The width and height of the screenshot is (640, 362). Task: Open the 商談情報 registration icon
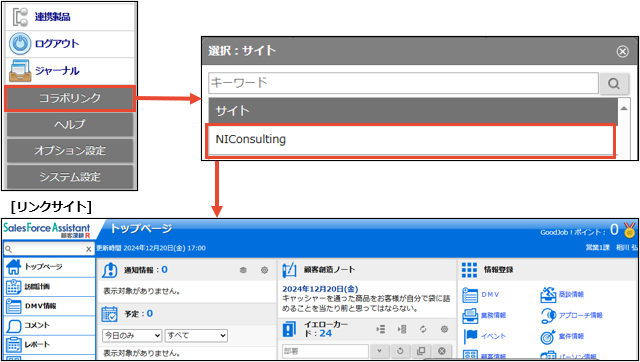548,295
